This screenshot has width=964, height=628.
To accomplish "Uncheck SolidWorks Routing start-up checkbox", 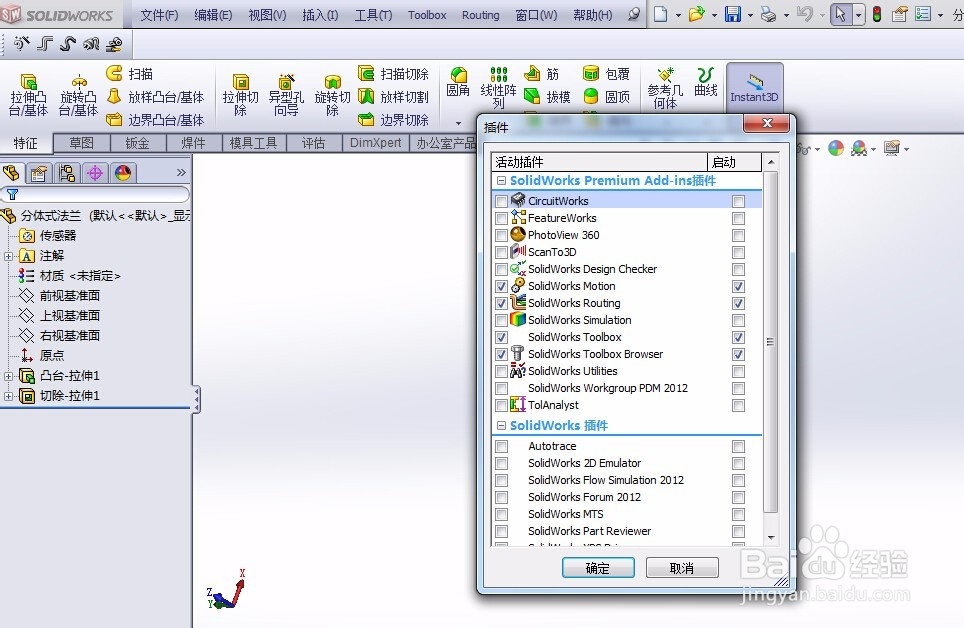I will [x=738, y=304].
